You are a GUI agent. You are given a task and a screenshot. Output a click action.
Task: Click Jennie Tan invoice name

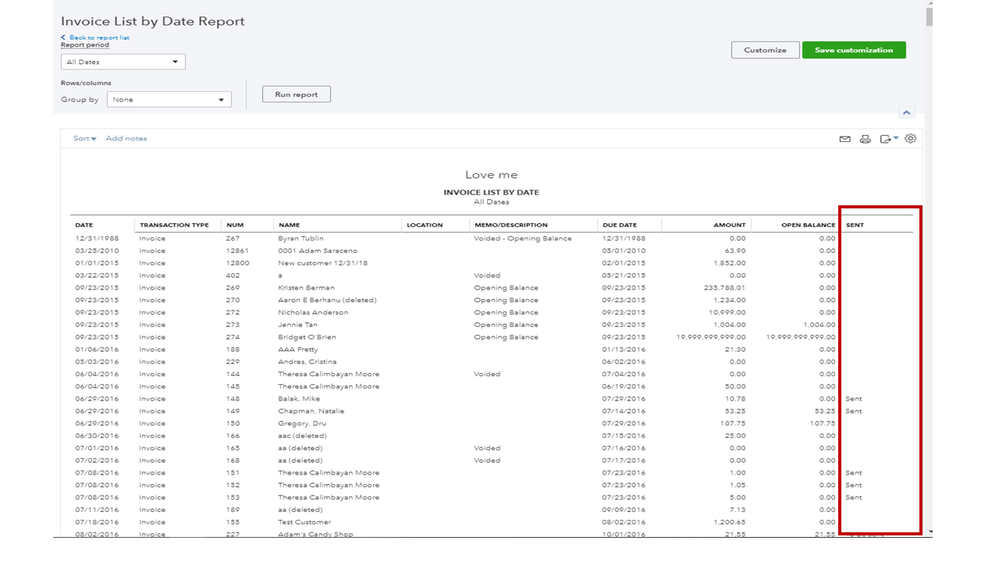point(298,325)
